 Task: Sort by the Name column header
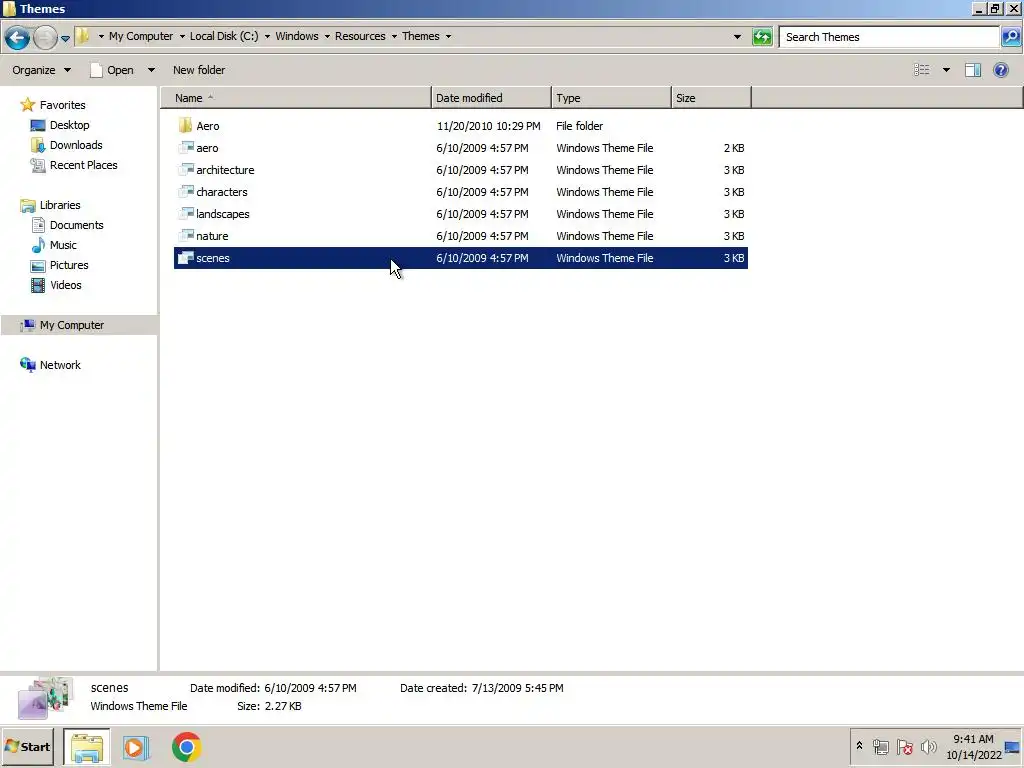[x=296, y=98]
